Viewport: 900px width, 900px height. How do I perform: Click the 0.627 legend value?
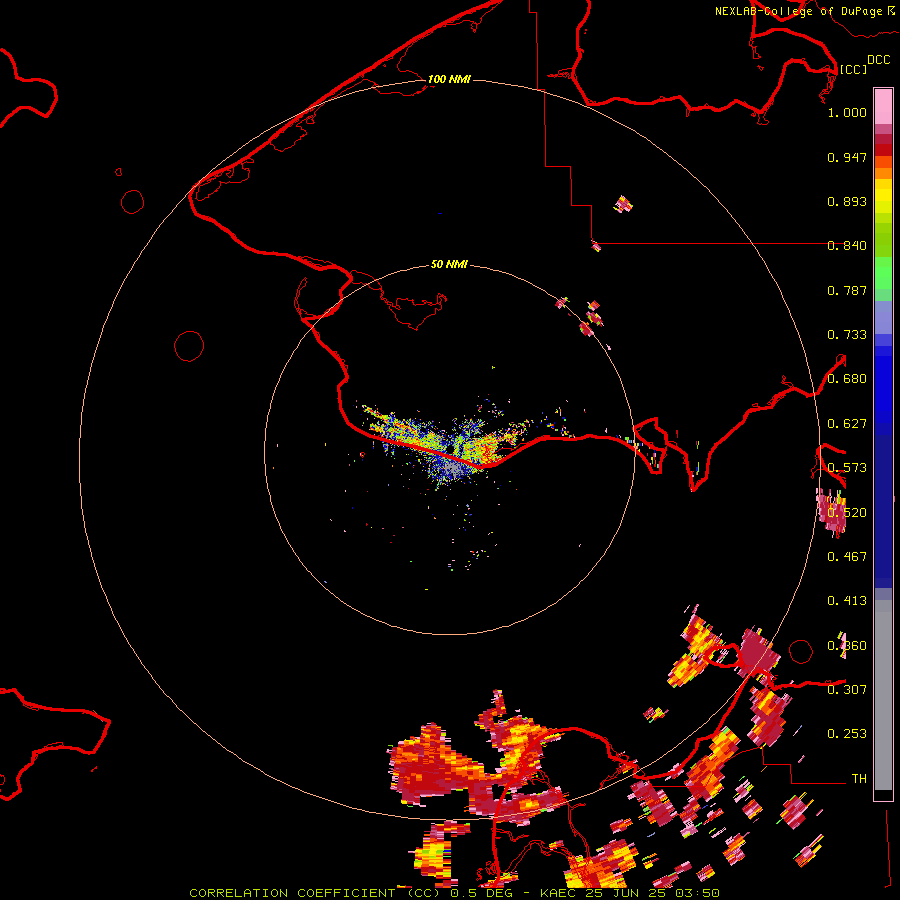pyautogui.click(x=847, y=424)
